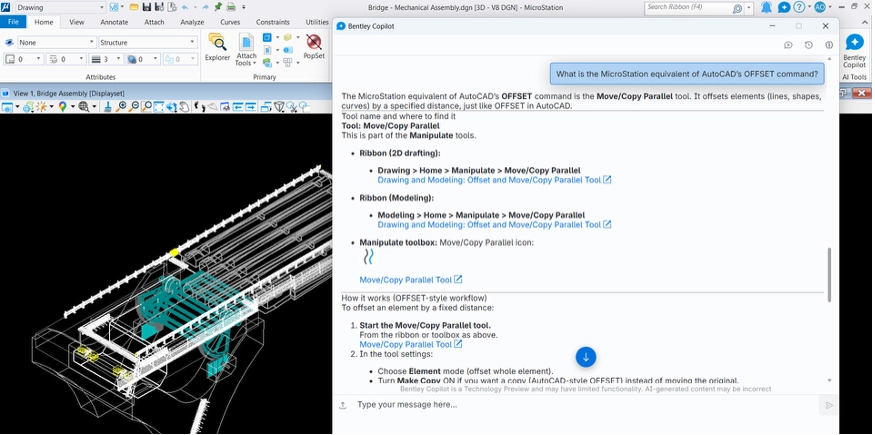Click the Print icon in quick access toolbar
The width and height of the screenshot is (875, 435).
click(230, 7)
